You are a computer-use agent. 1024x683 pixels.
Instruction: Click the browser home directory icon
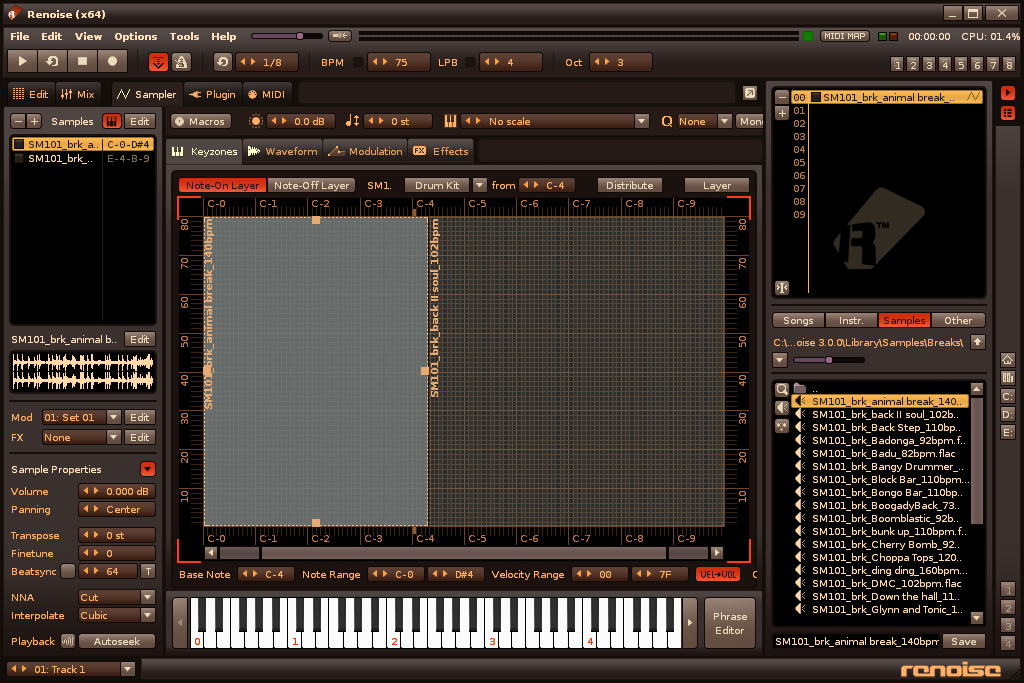[1008, 360]
